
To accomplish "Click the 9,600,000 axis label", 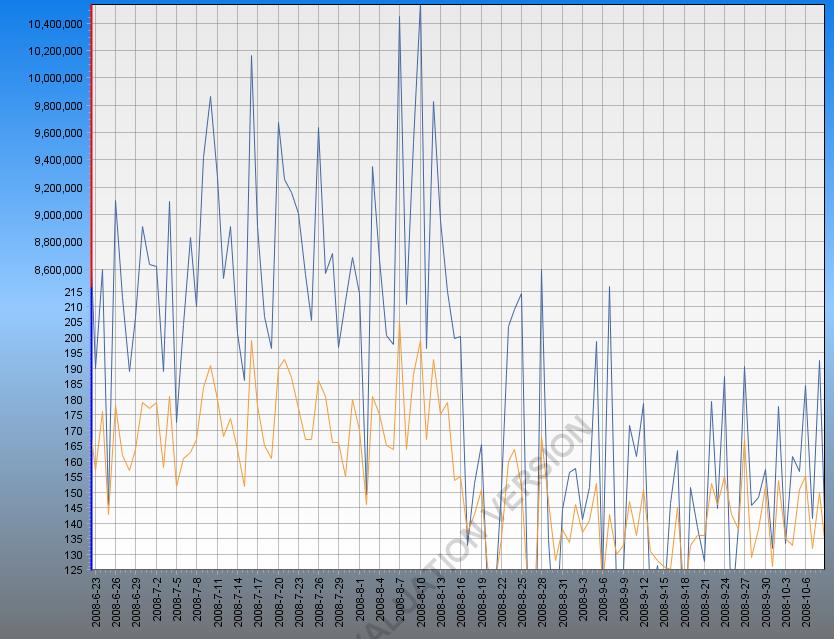I will pos(58,133).
